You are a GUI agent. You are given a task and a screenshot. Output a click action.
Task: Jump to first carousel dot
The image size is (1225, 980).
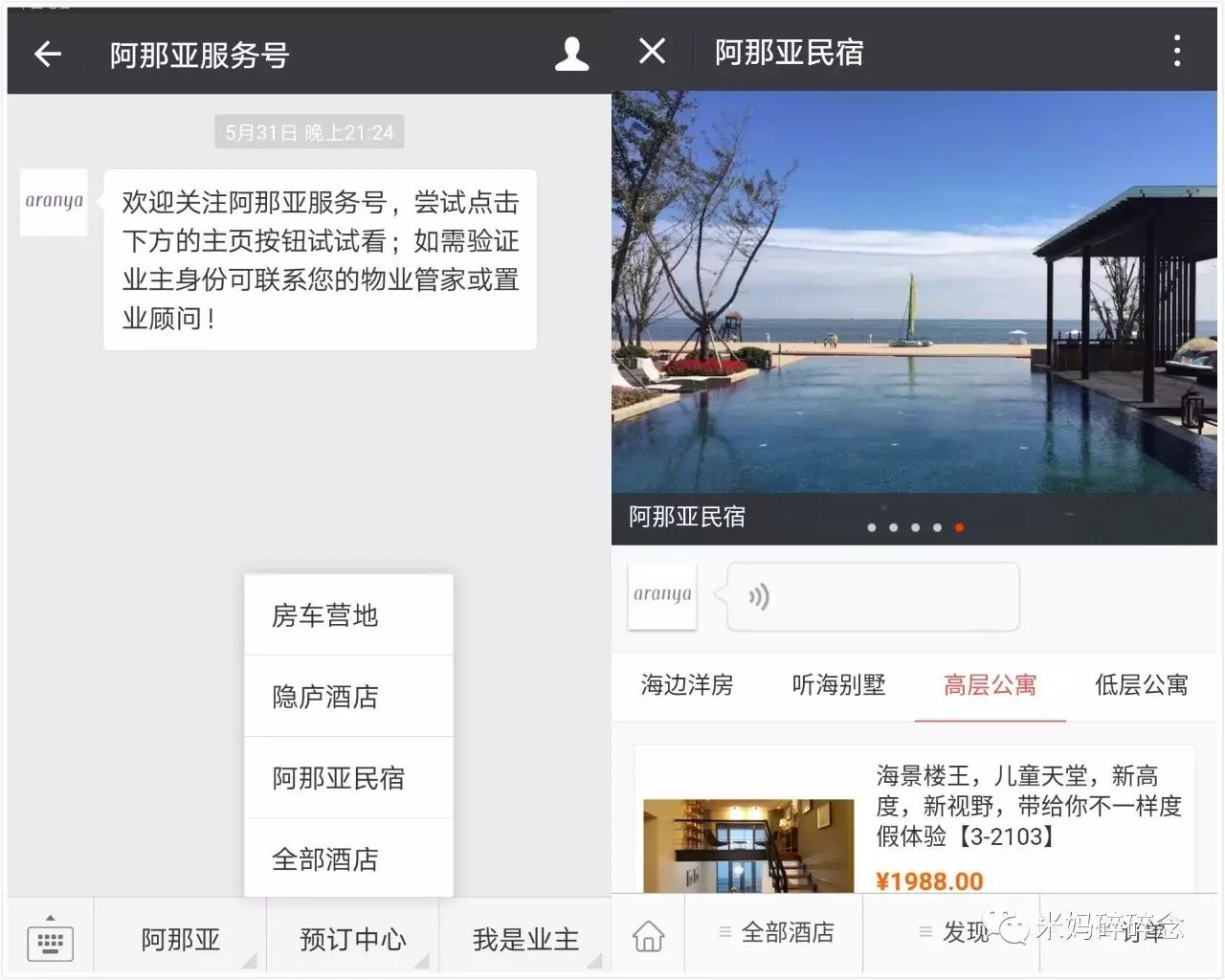coord(871,527)
